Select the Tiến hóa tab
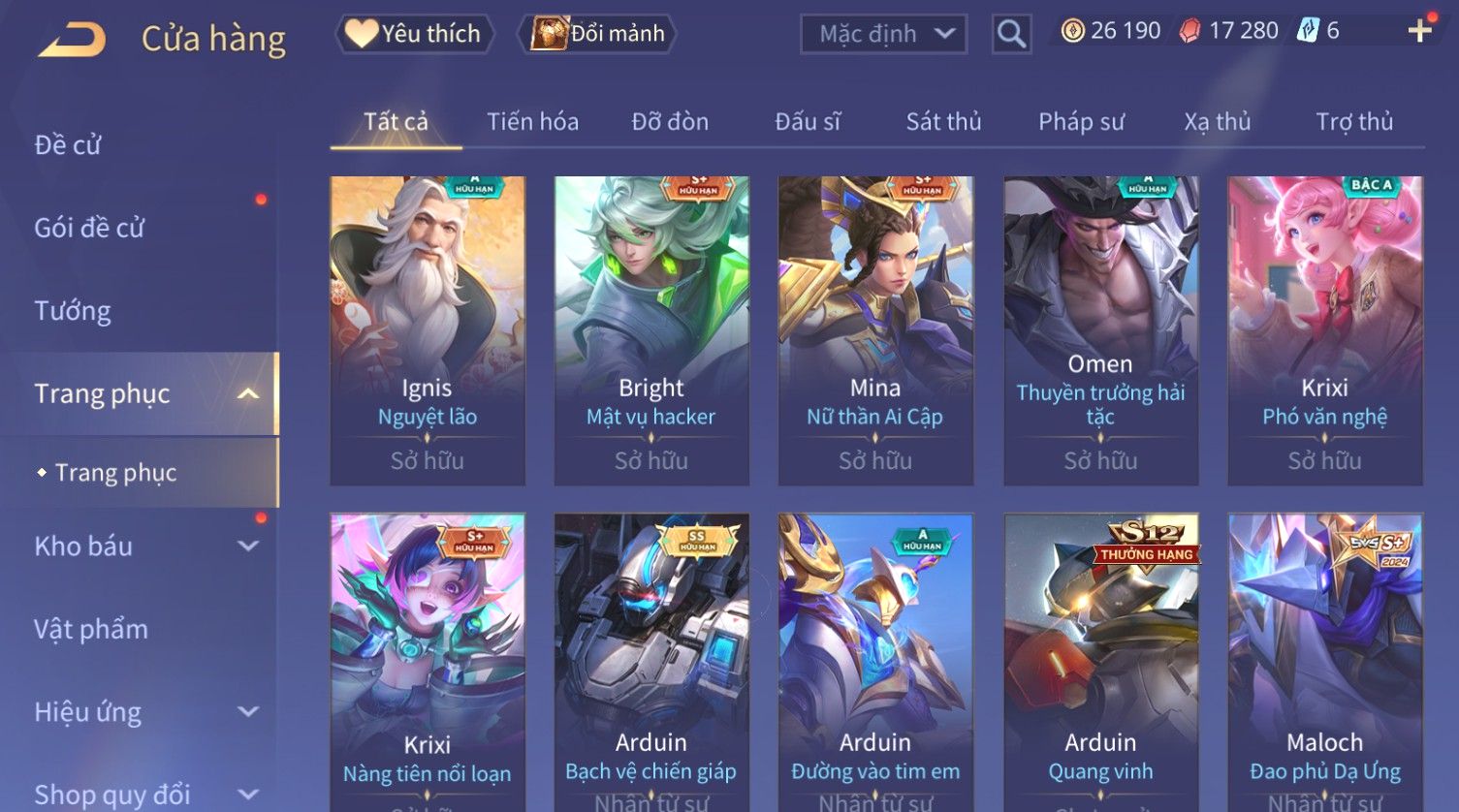The image size is (1459, 812). [x=532, y=122]
